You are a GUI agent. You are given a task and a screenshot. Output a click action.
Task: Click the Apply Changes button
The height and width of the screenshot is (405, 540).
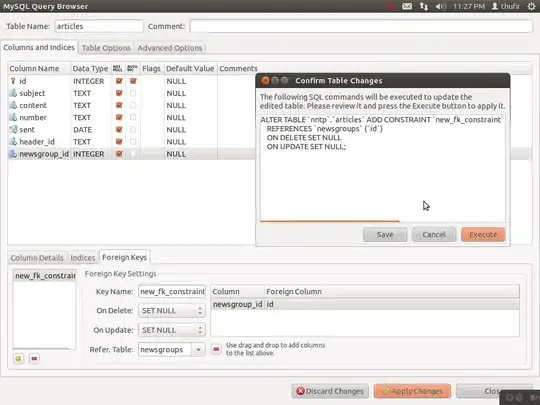pyautogui.click(x=412, y=391)
